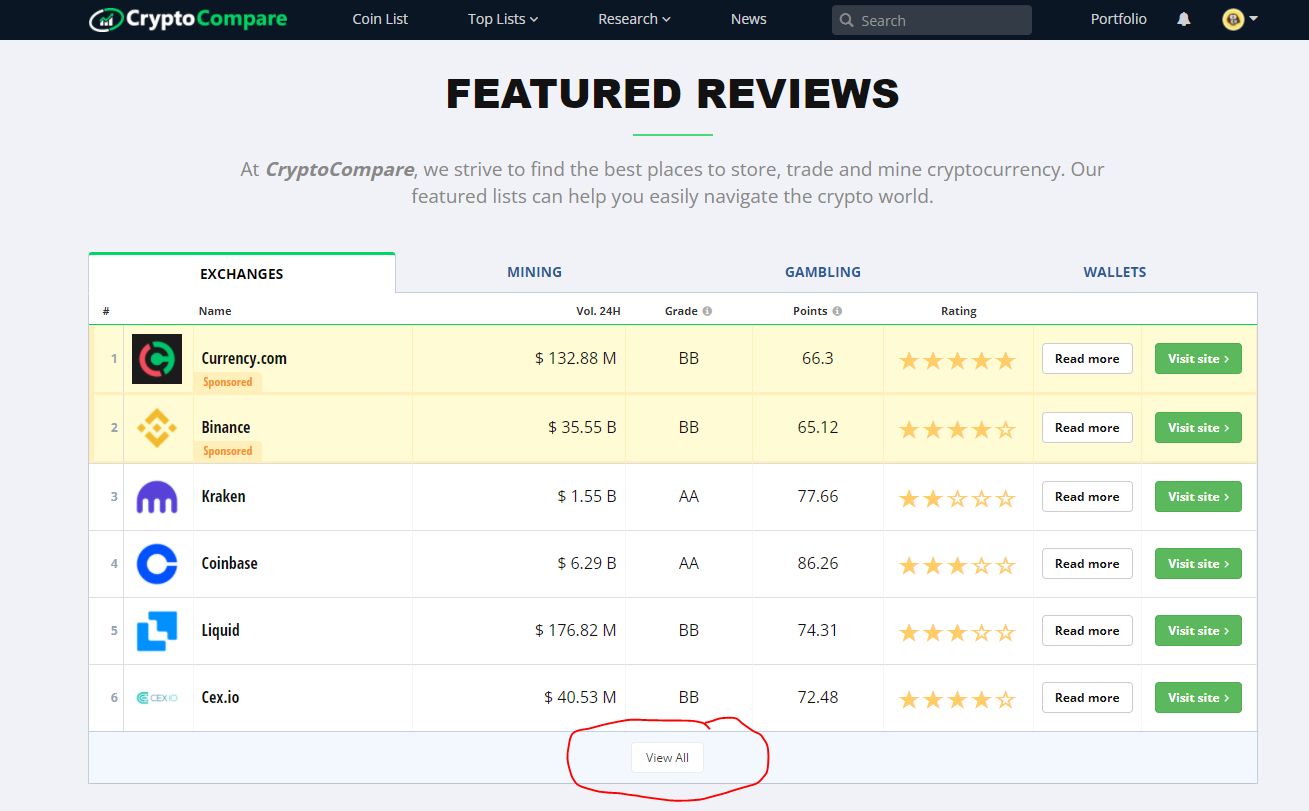Click the Liquid exchange logo
Viewport: 1309px width, 811px height.
pos(157,630)
